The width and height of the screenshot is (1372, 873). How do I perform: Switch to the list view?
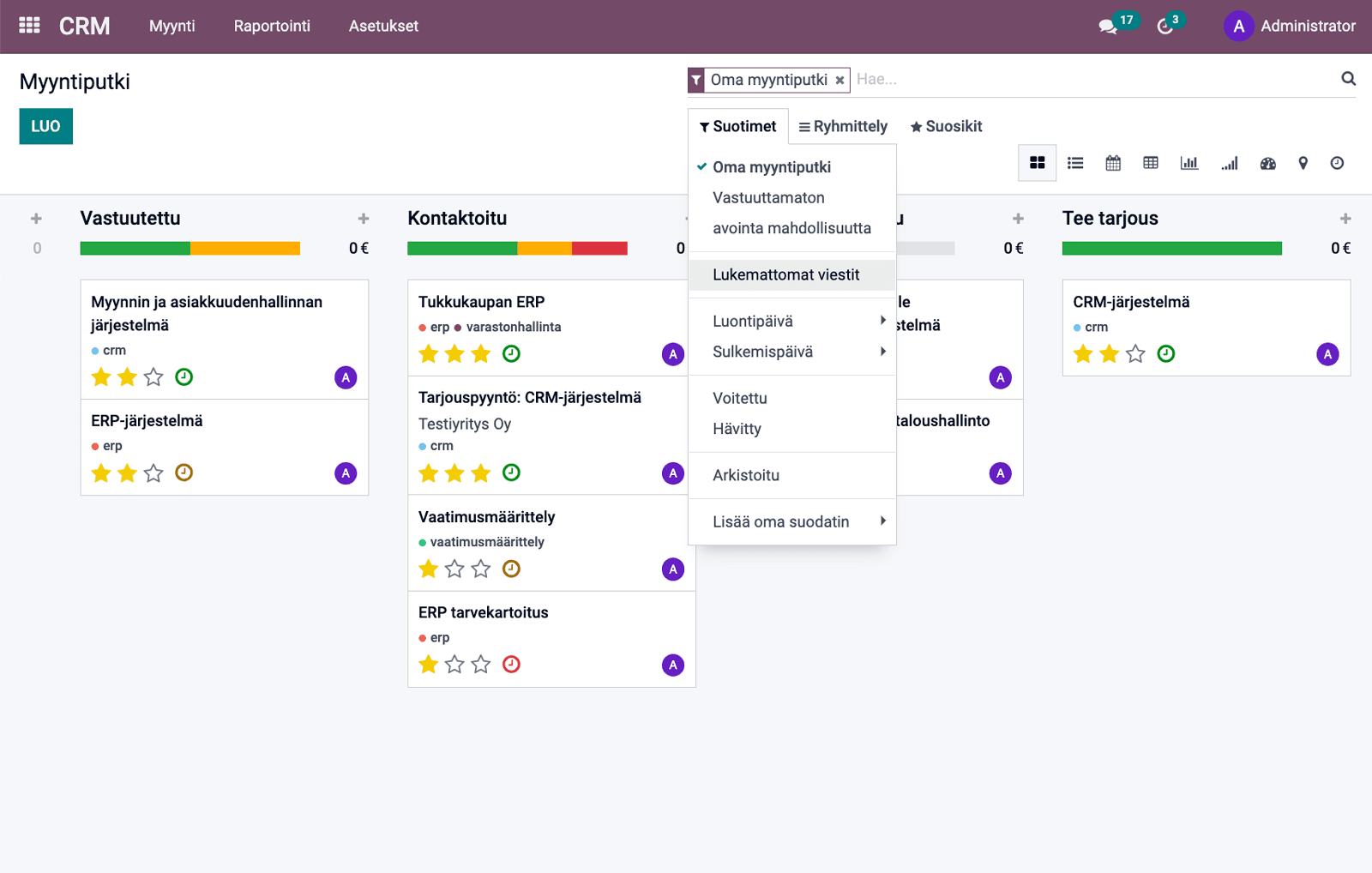pos(1075,163)
